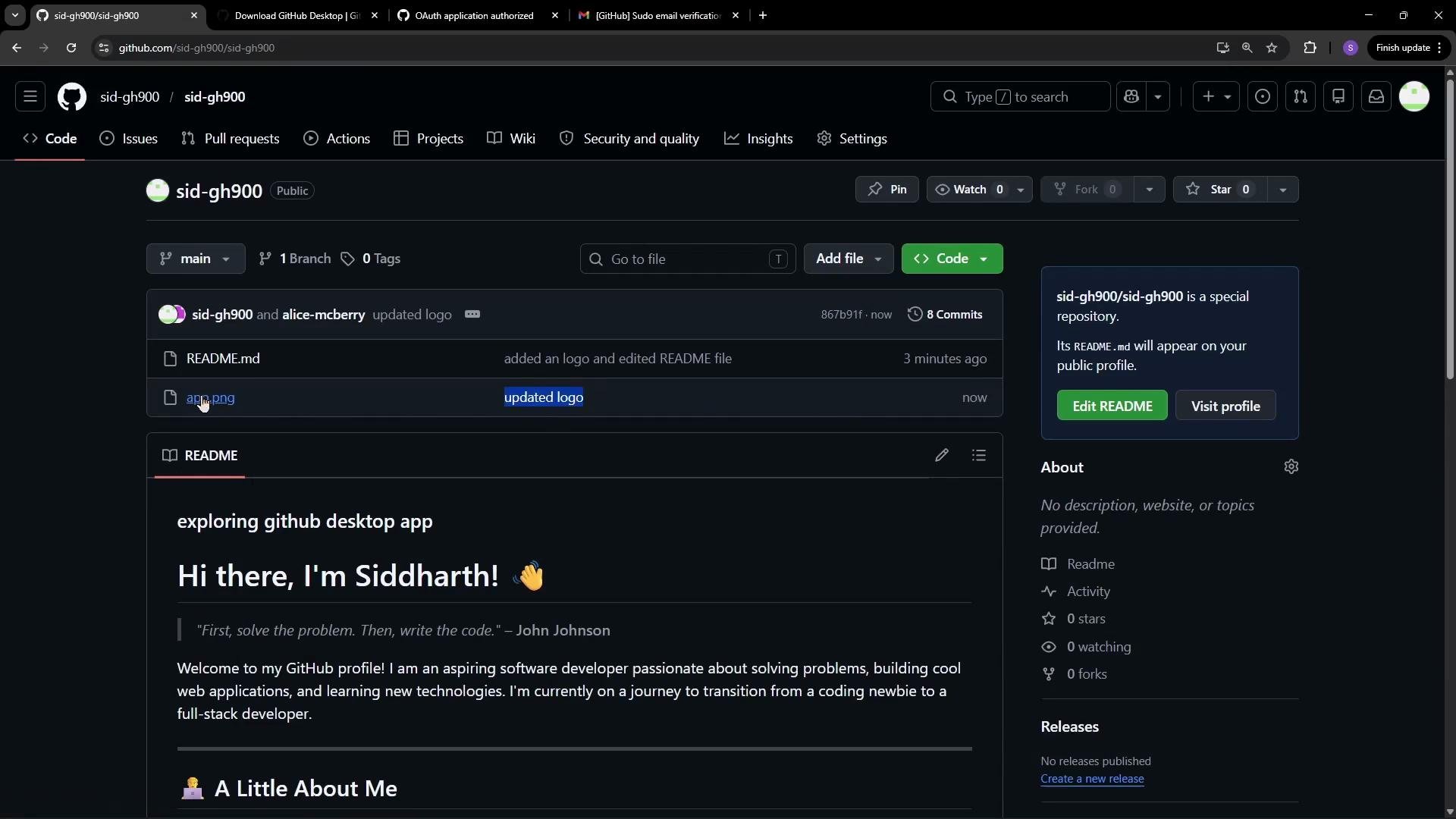Image resolution: width=1456 pixels, height=819 pixels.
Task: Open the Insights tab
Action: click(758, 139)
